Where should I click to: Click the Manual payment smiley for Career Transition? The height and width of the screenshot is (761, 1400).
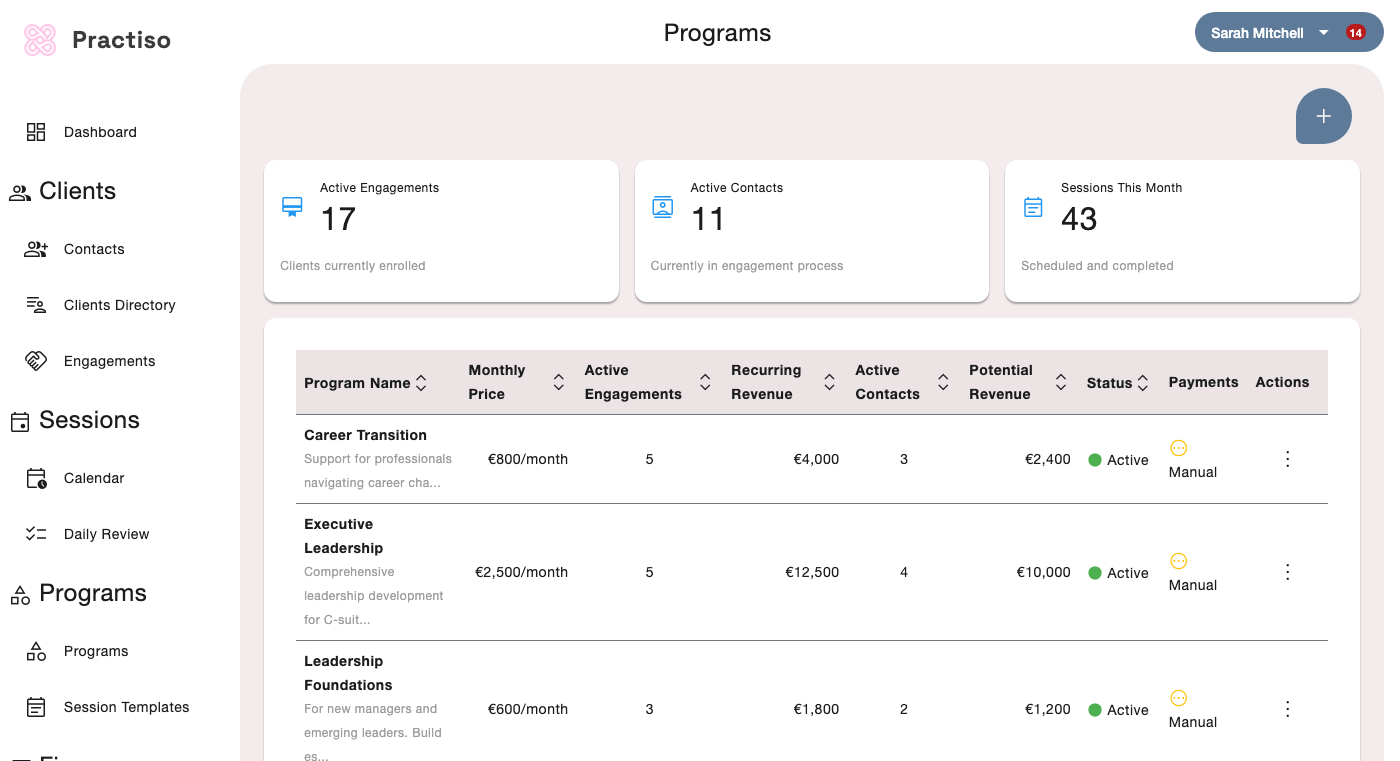click(1179, 448)
